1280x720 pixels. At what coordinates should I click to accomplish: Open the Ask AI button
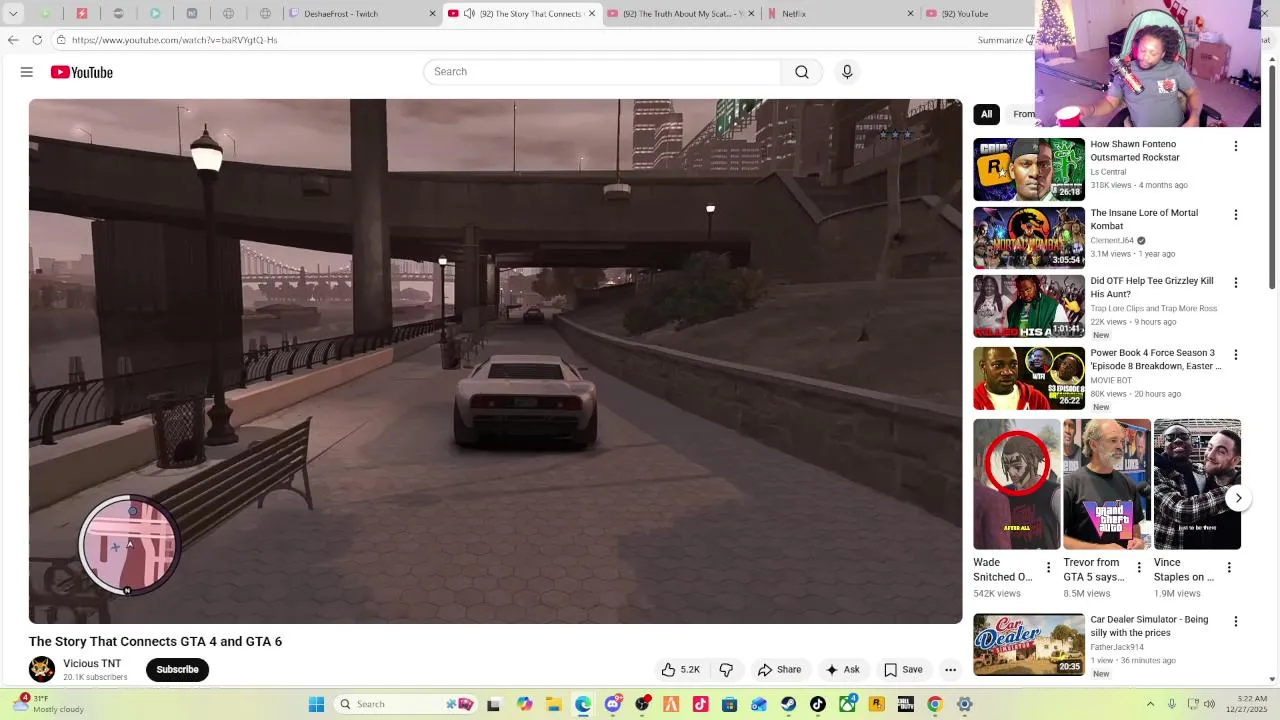coord(842,670)
